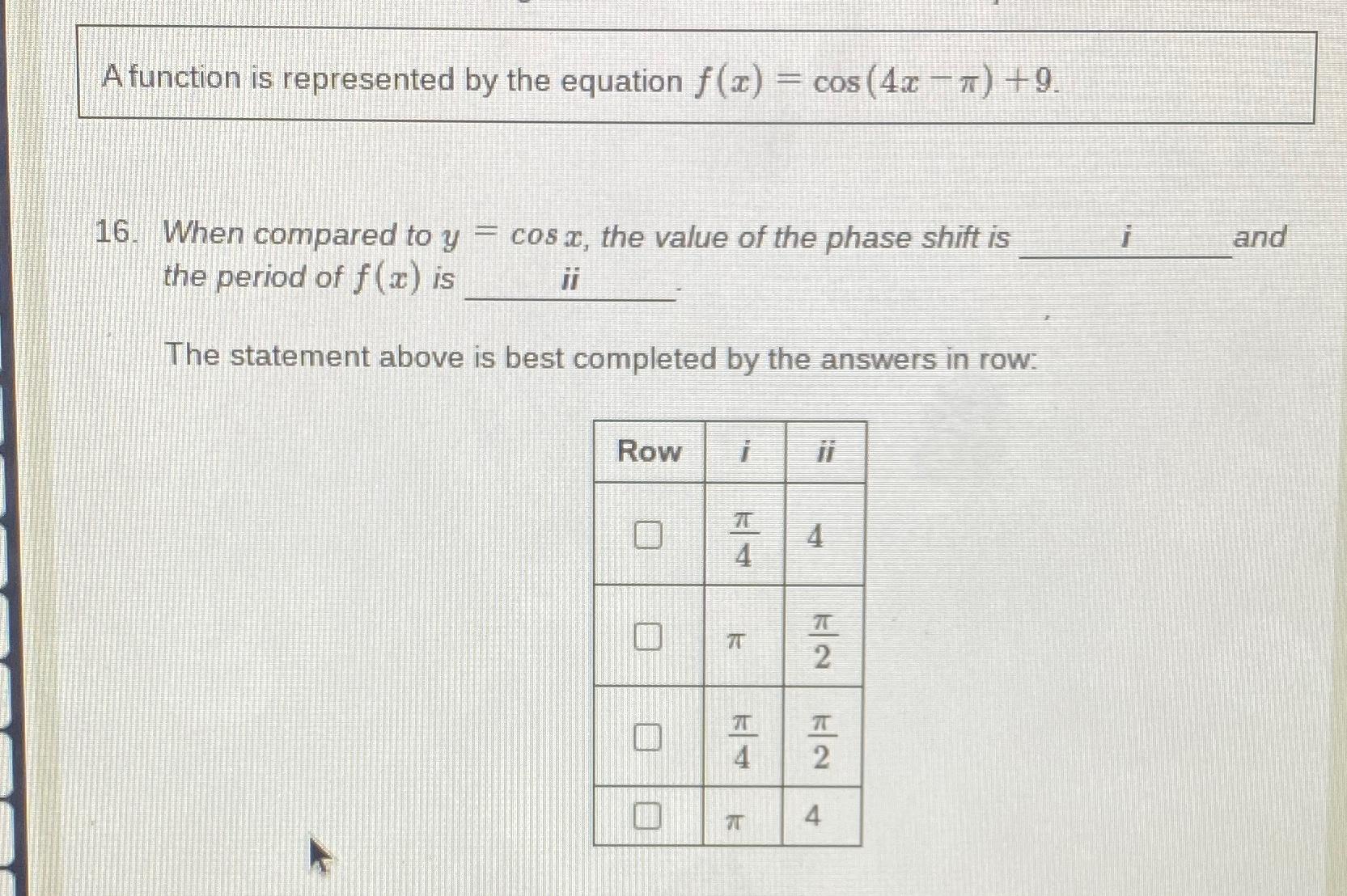Select the Row column header
Image resolution: width=1347 pixels, height=896 pixels.
pyautogui.click(x=650, y=453)
